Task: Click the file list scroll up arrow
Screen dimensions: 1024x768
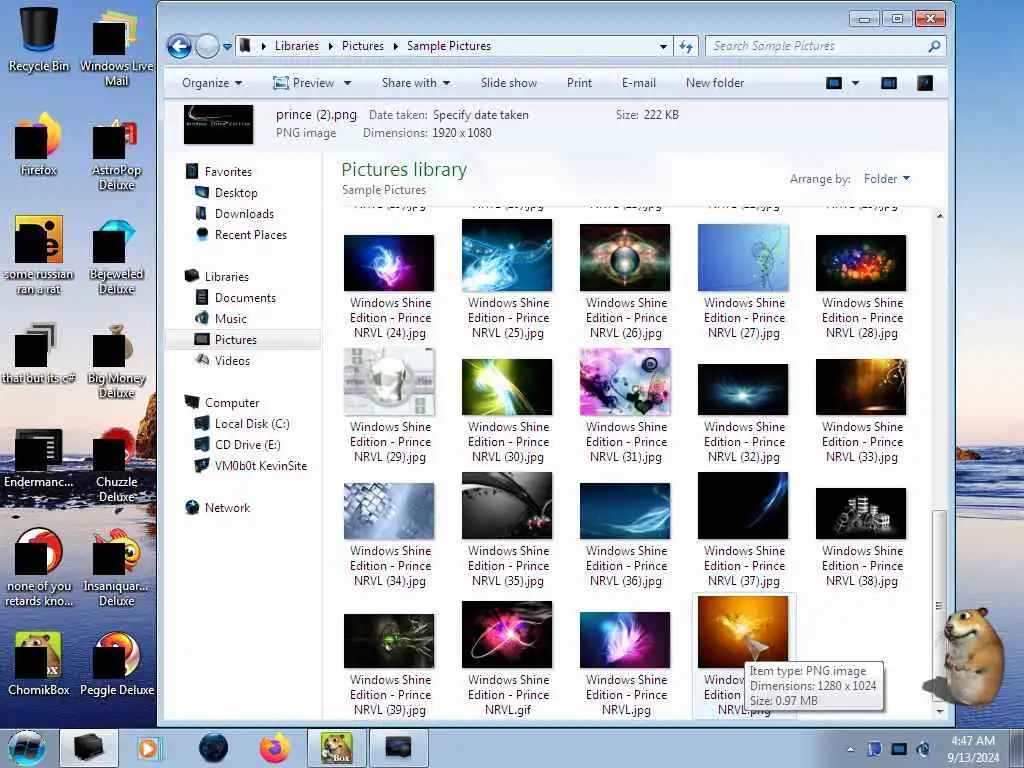Action: tap(940, 216)
